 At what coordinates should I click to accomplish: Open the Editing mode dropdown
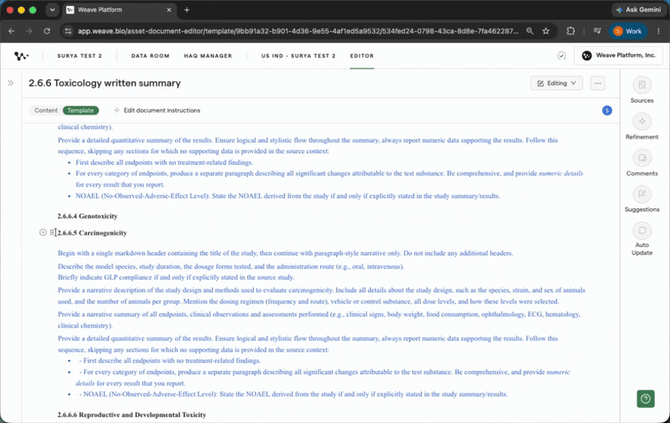(556, 83)
